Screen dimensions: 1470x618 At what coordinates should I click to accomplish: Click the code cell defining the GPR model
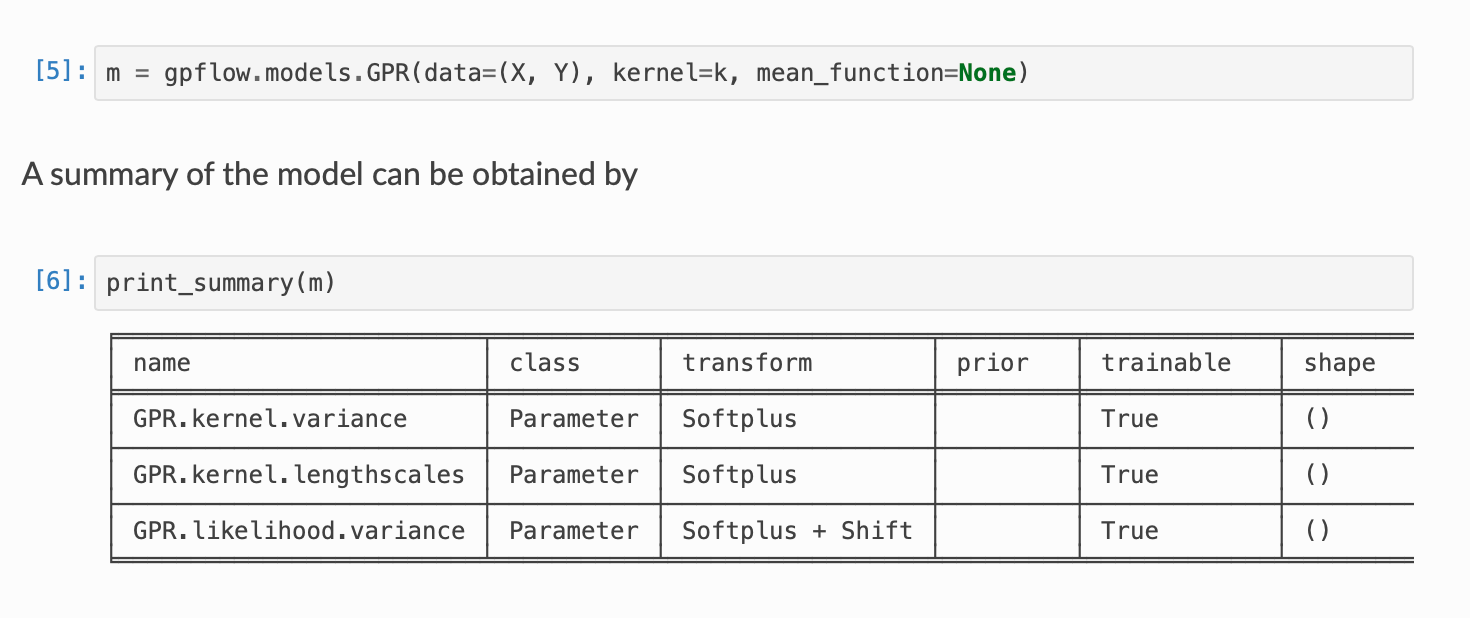click(560, 73)
